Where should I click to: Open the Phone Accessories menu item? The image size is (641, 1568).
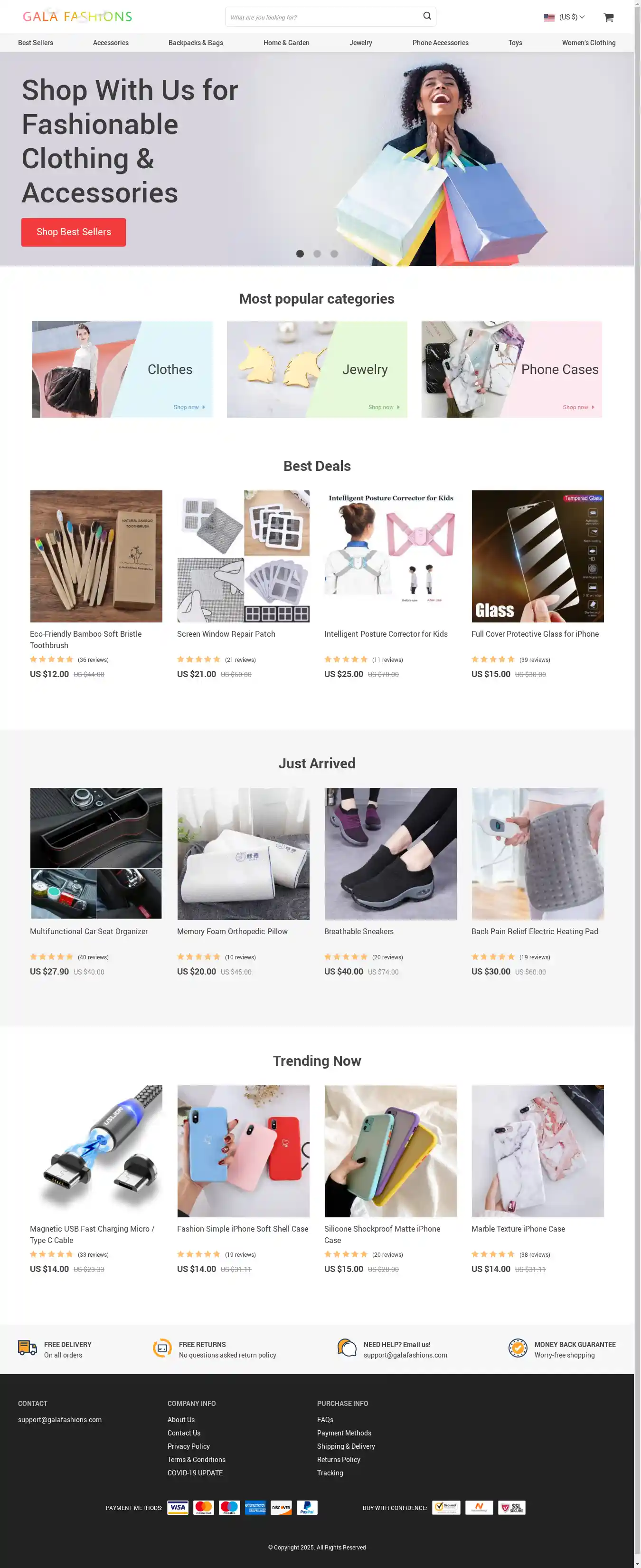pos(440,43)
